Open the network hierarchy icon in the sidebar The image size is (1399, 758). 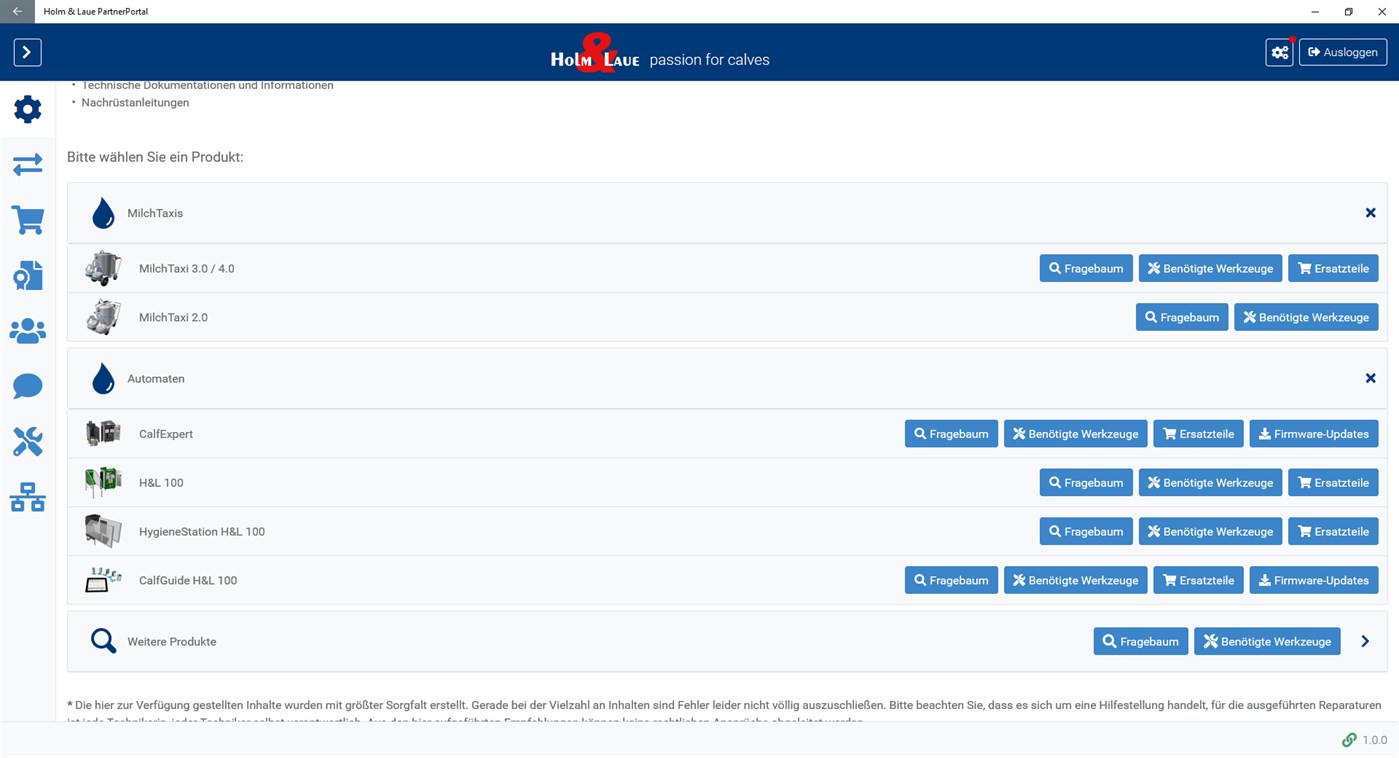[27, 497]
